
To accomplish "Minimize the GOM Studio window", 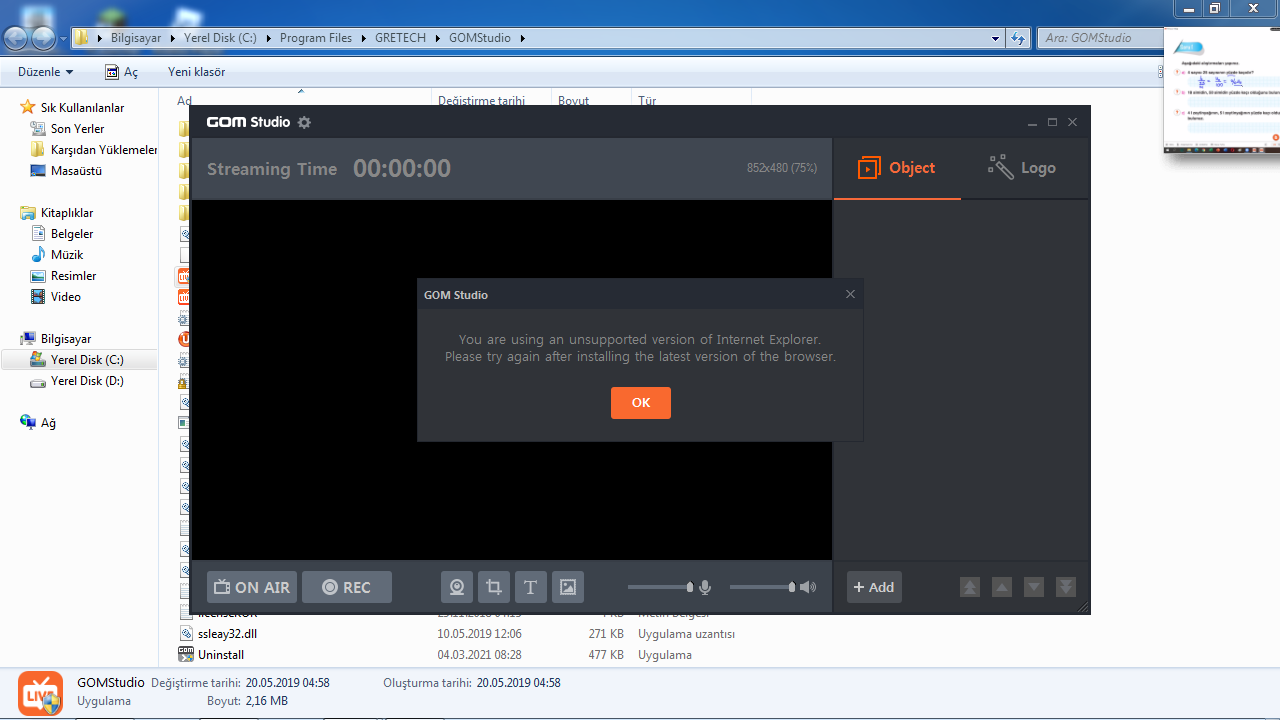I will [x=1032, y=122].
